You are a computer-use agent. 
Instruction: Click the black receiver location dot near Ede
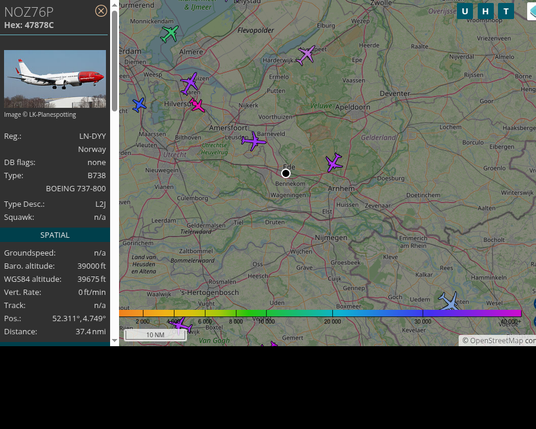pos(286,173)
